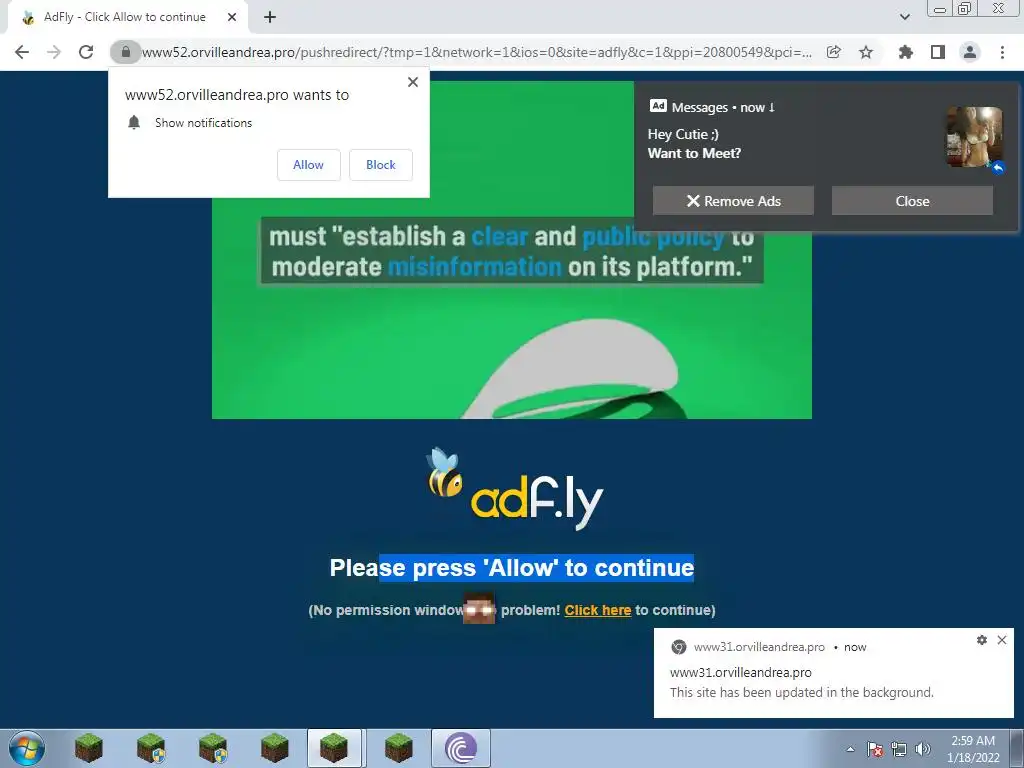Click Remove Ads in the Messages ad
This screenshot has height=768, width=1024.
pos(733,201)
